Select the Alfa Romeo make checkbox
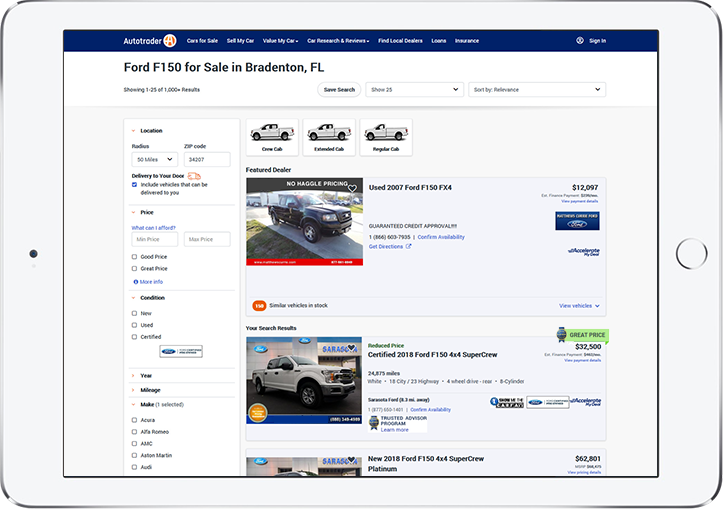723x509 pixels. (x=135, y=432)
